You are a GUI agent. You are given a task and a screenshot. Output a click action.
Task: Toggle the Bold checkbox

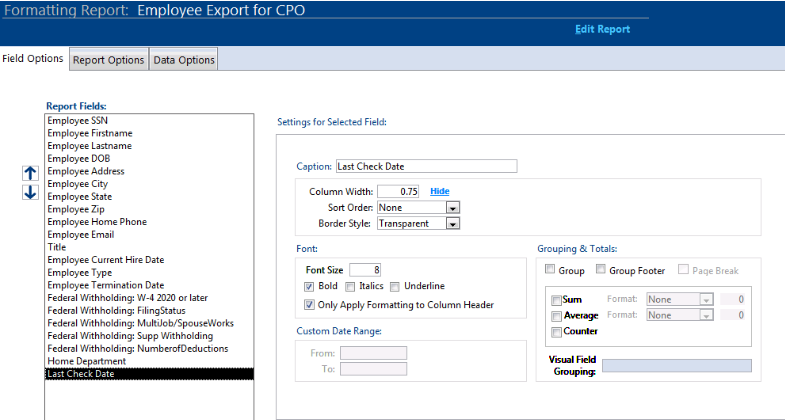(309, 286)
